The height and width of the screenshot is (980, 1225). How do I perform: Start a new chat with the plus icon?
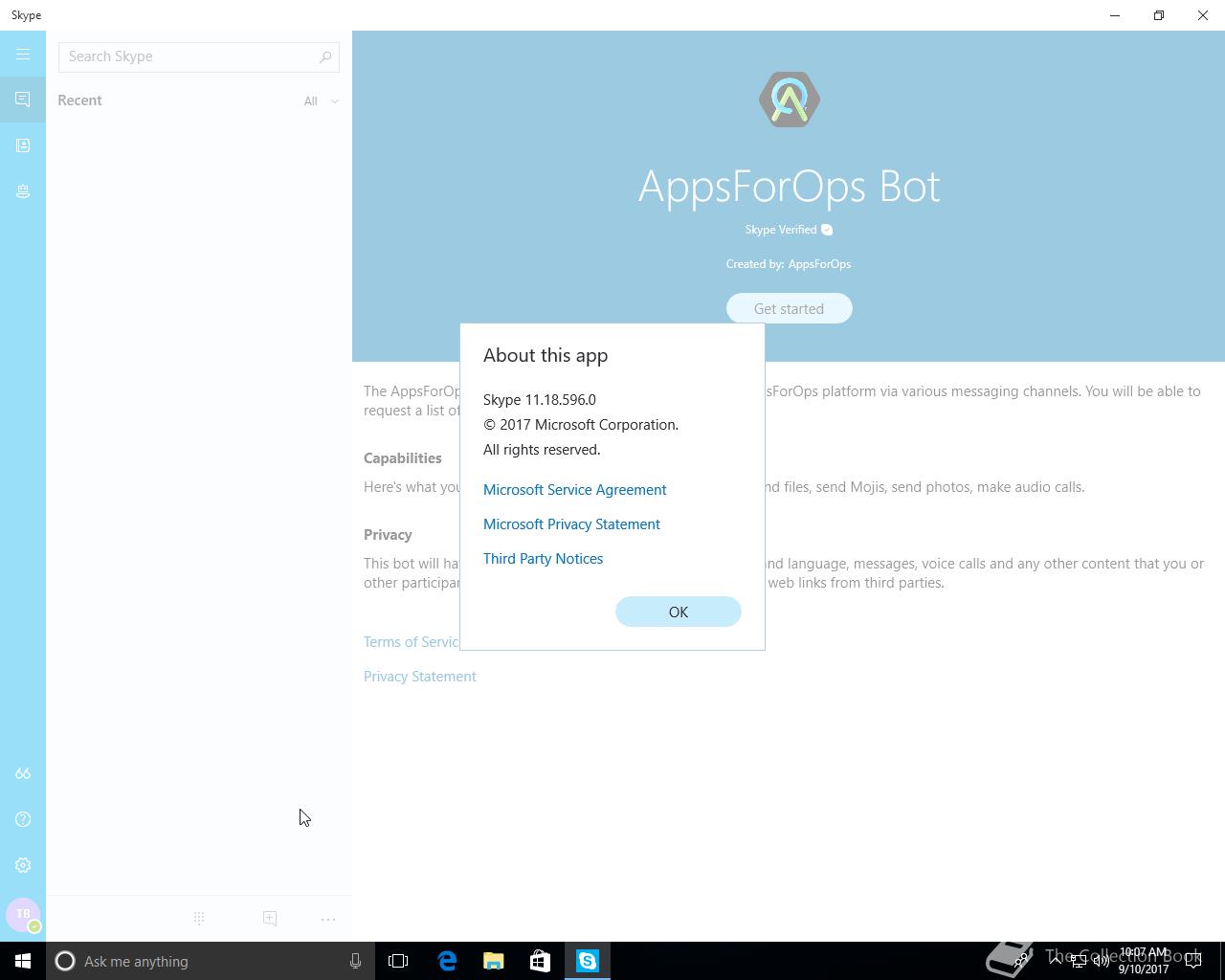point(270,919)
